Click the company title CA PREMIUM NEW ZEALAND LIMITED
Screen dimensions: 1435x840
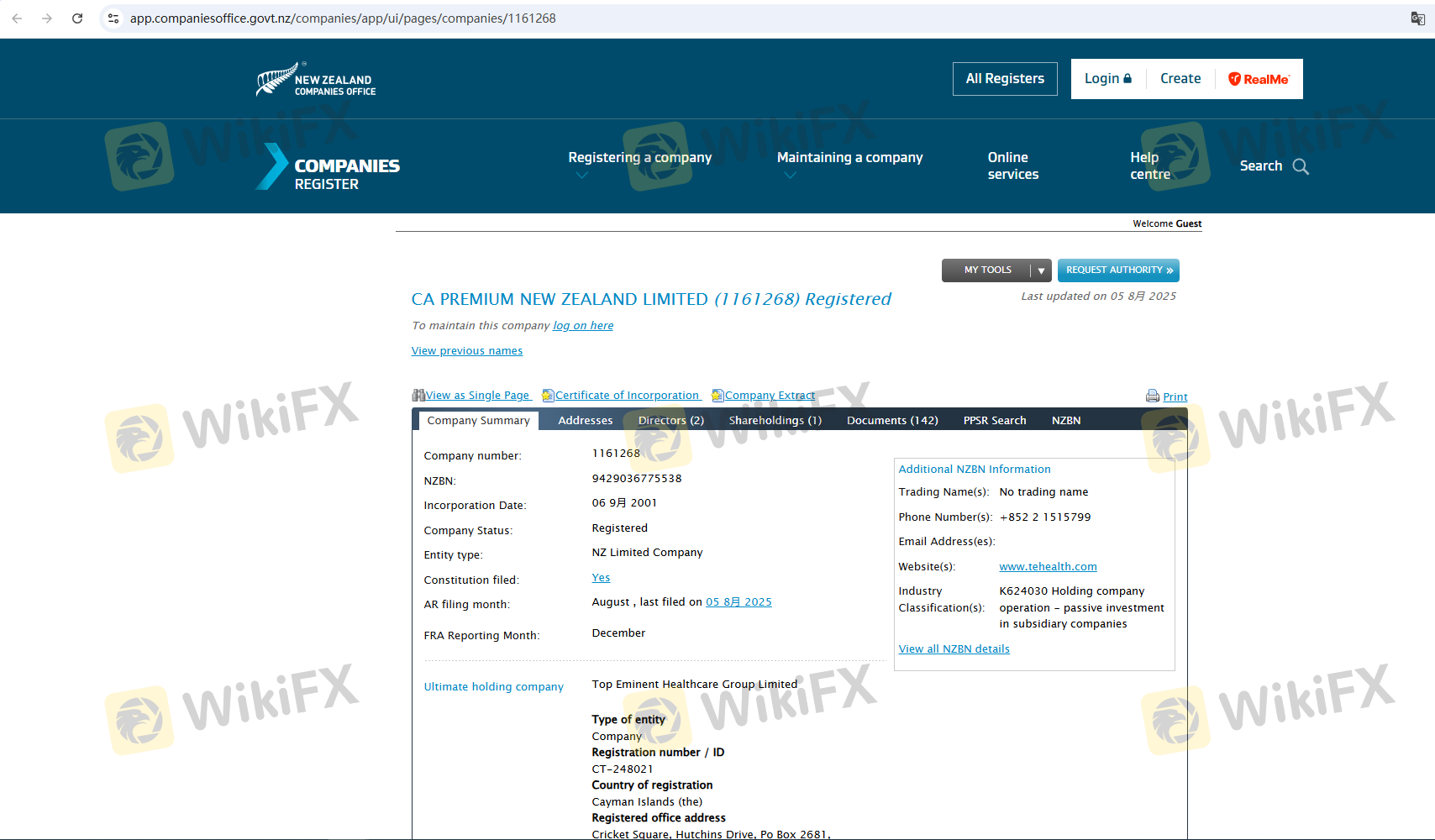click(560, 299)
